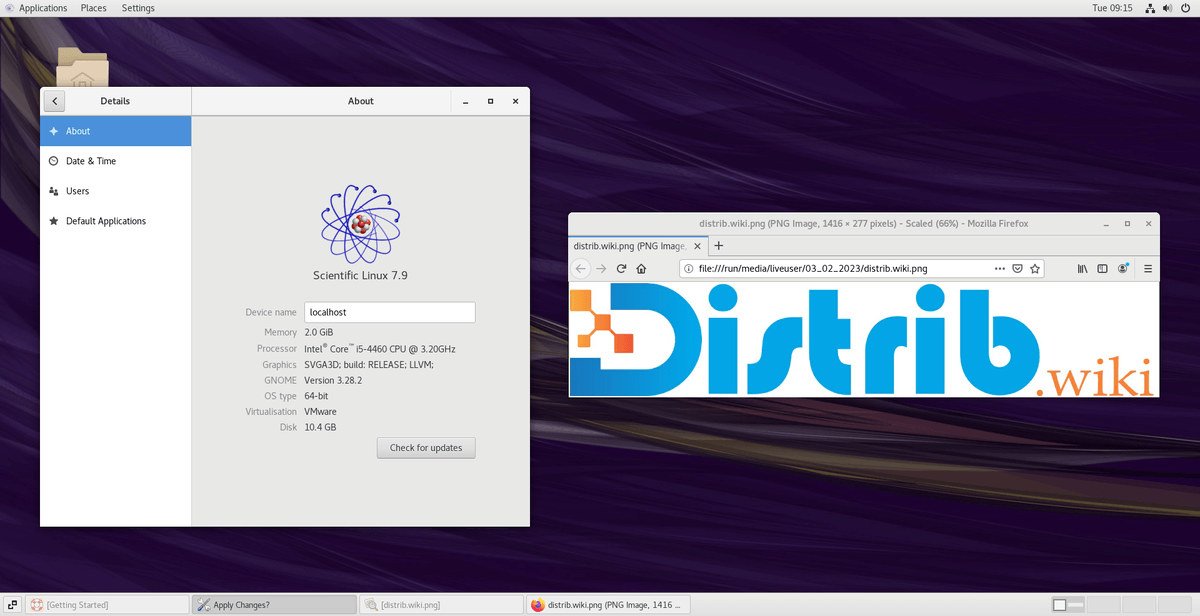Viewport: 1200px width, 616px height.
Task: Open page actions three-dots menu
Action: 1000,268
